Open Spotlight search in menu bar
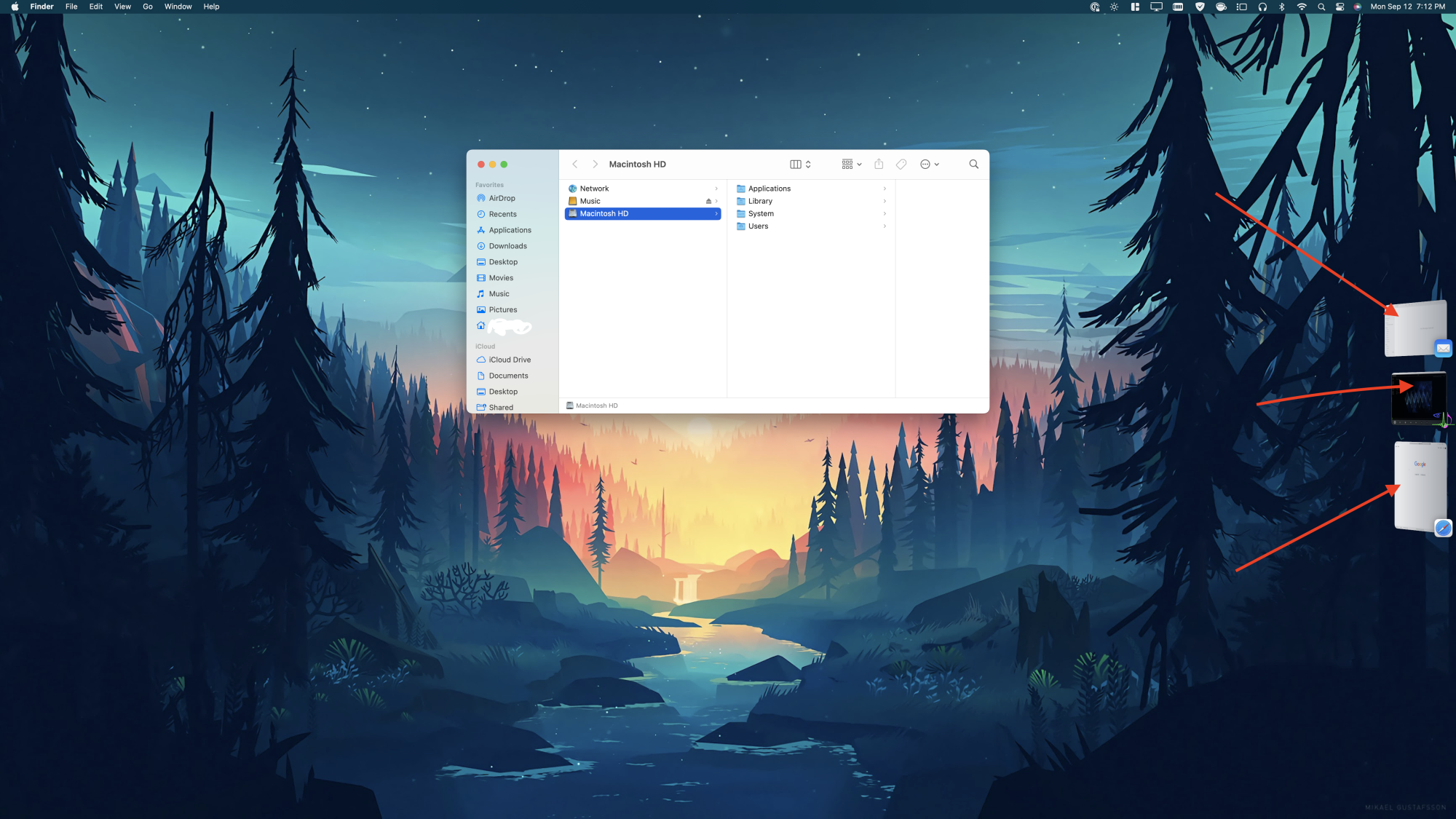 point(1321,7)
